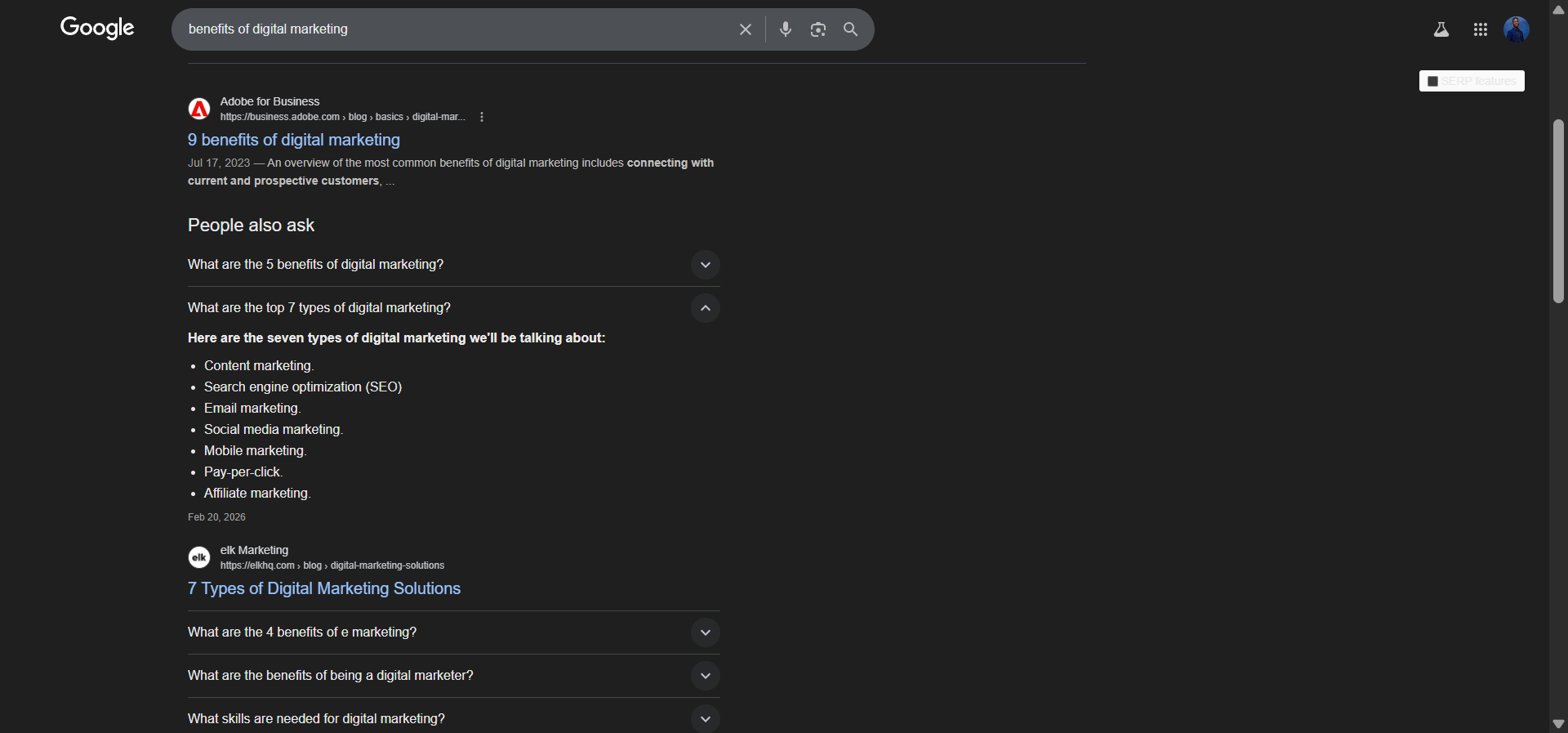This screenshot has width=1568, height=733.
Task: Click "Mobile marketing." list item
Action: (256, 451)
